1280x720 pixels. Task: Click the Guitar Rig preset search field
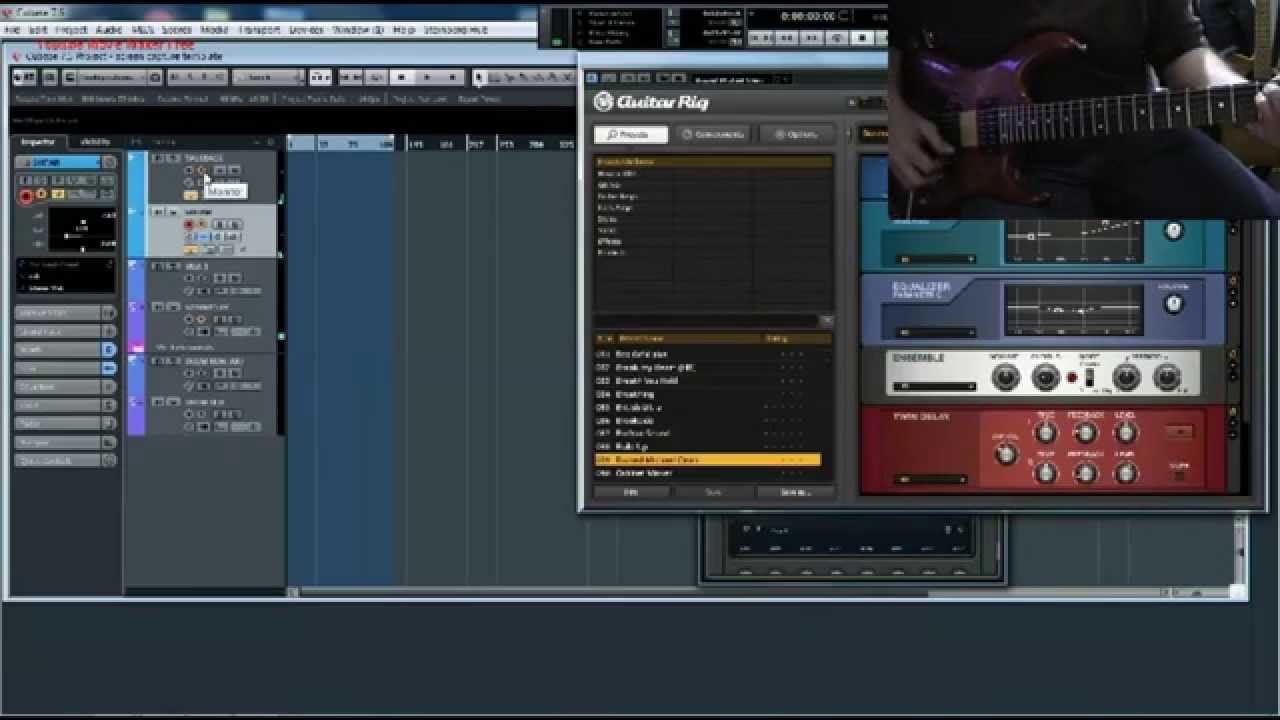[706, 321]
